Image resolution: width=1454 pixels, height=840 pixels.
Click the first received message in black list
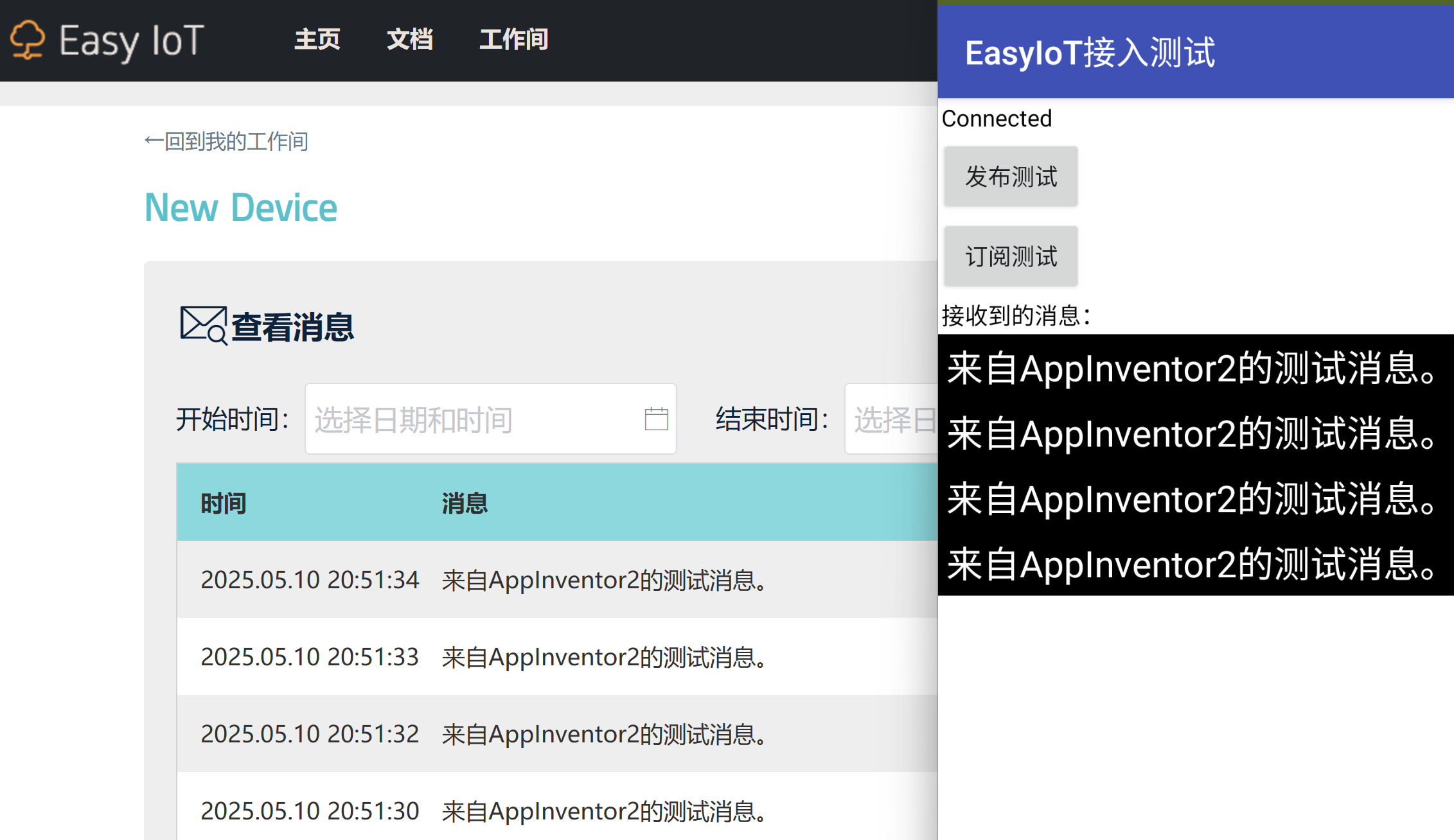(1192, 369)
